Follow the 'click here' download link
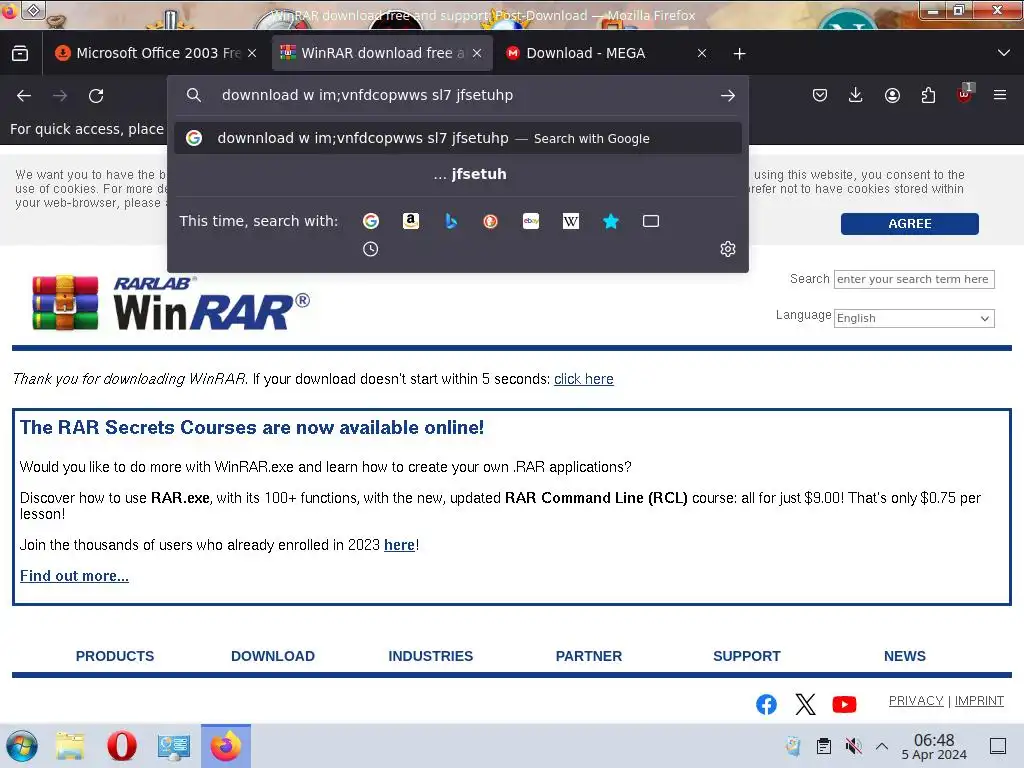Viewport: 1024px width, 768px height. 583,379
